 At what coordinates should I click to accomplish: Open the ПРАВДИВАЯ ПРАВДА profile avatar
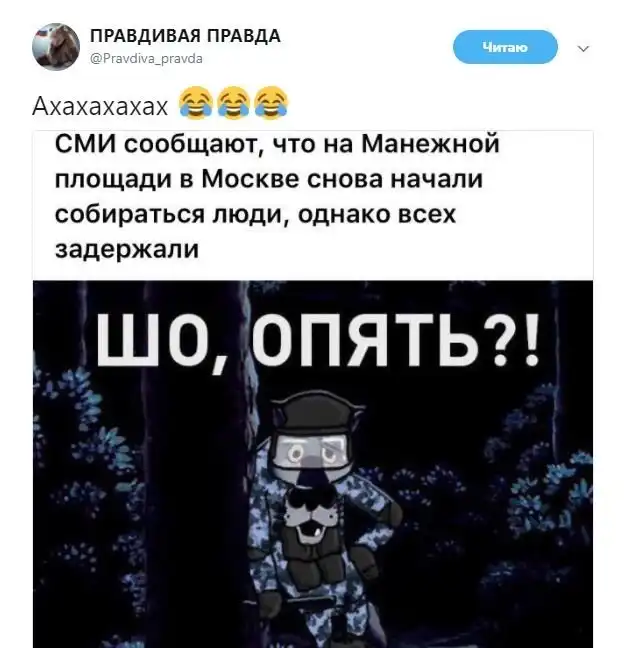(56, 47)
